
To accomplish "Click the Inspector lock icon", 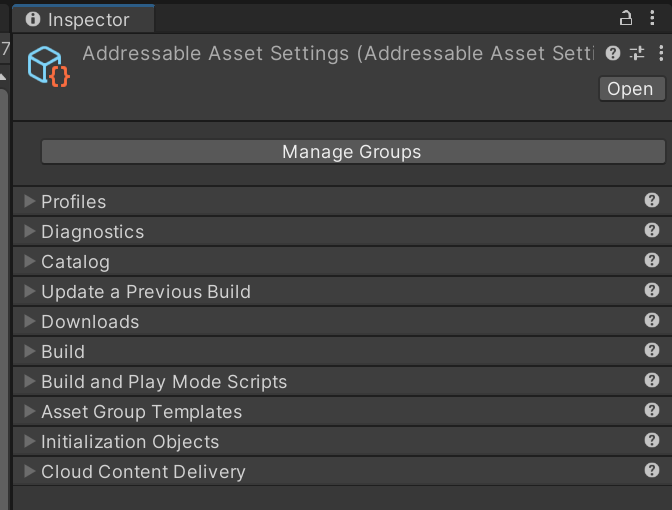I will [x=627, y=18].
